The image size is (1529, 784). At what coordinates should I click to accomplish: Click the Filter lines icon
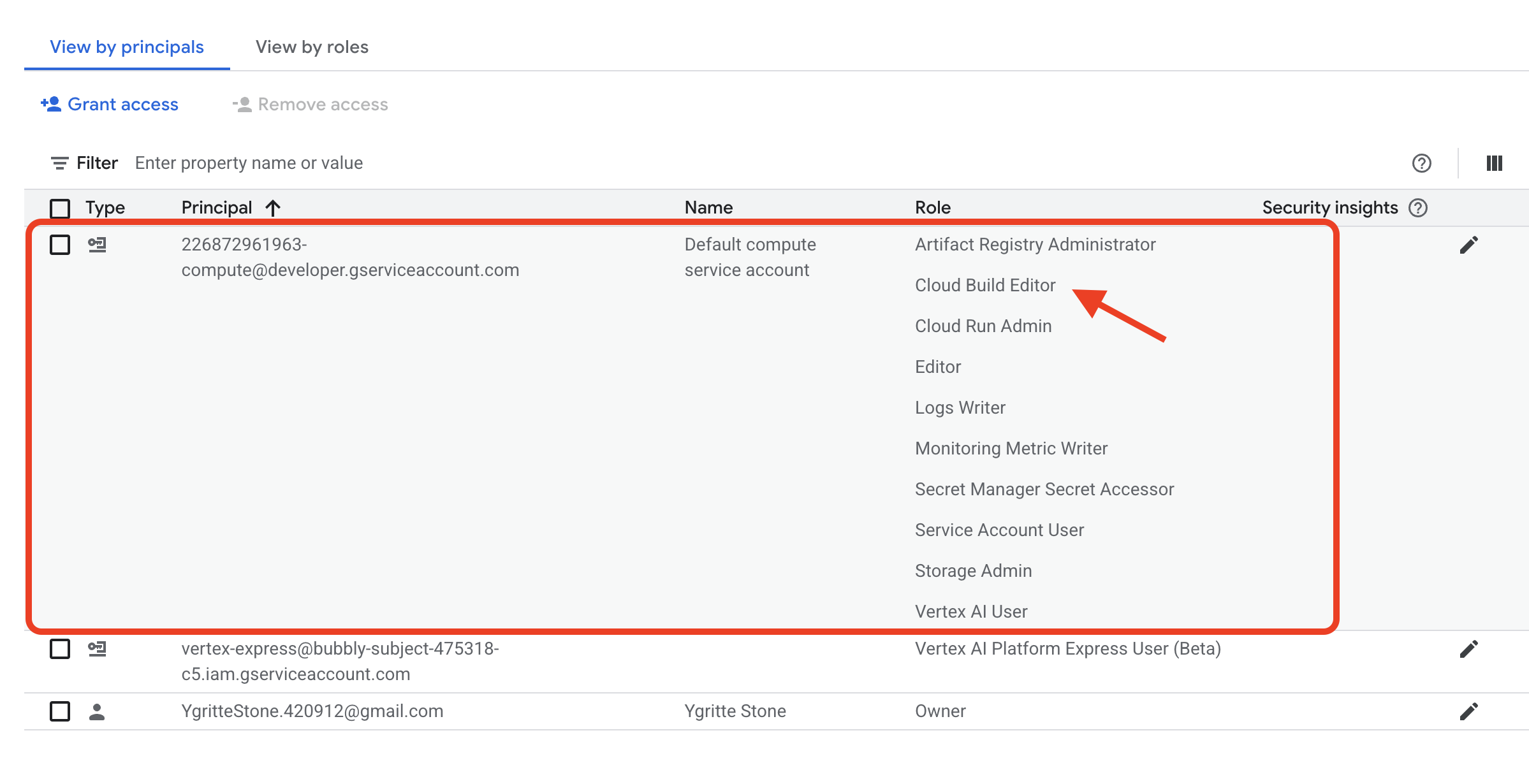click(59, 163)
